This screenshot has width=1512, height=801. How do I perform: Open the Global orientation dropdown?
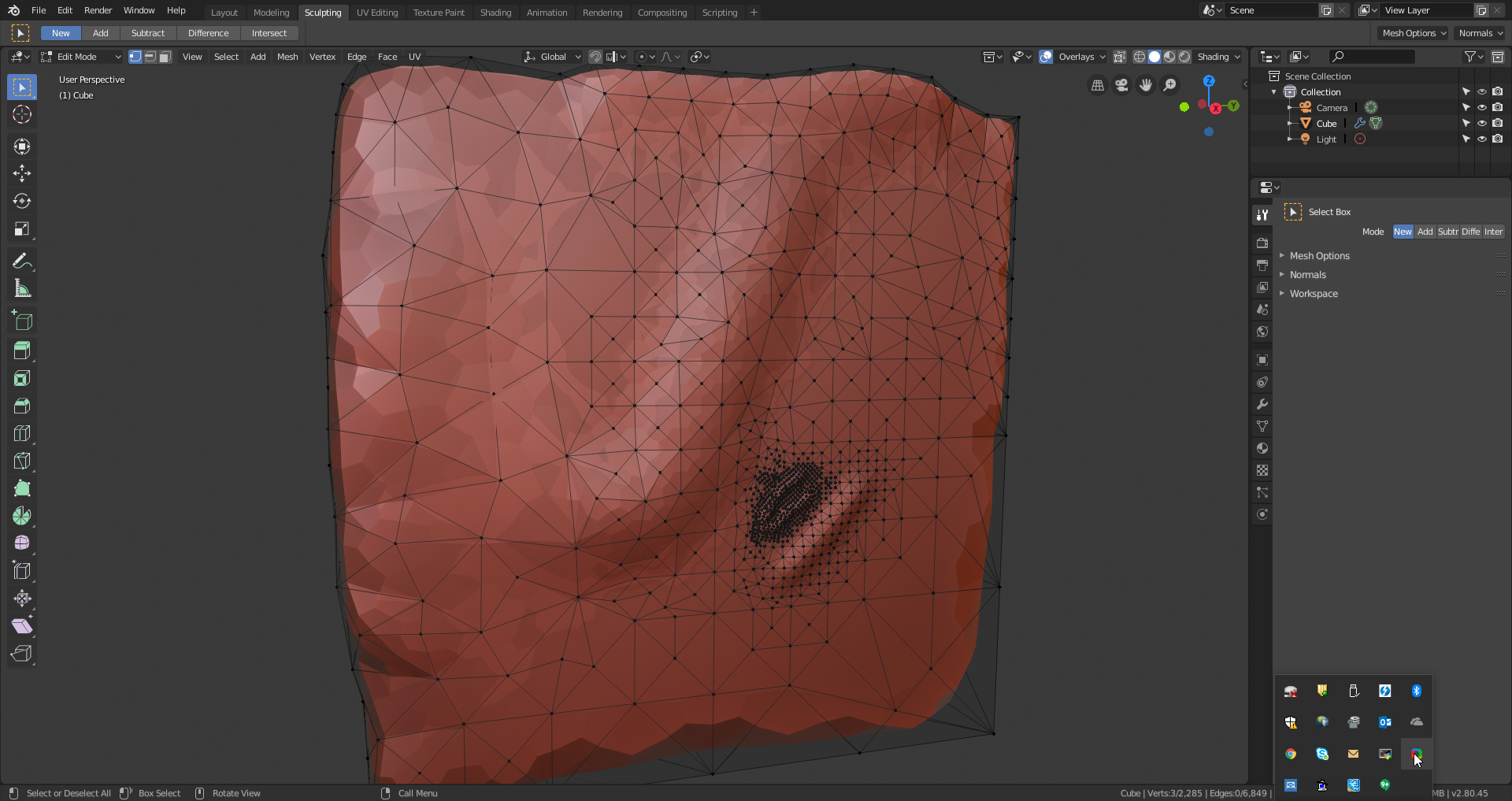552,57
